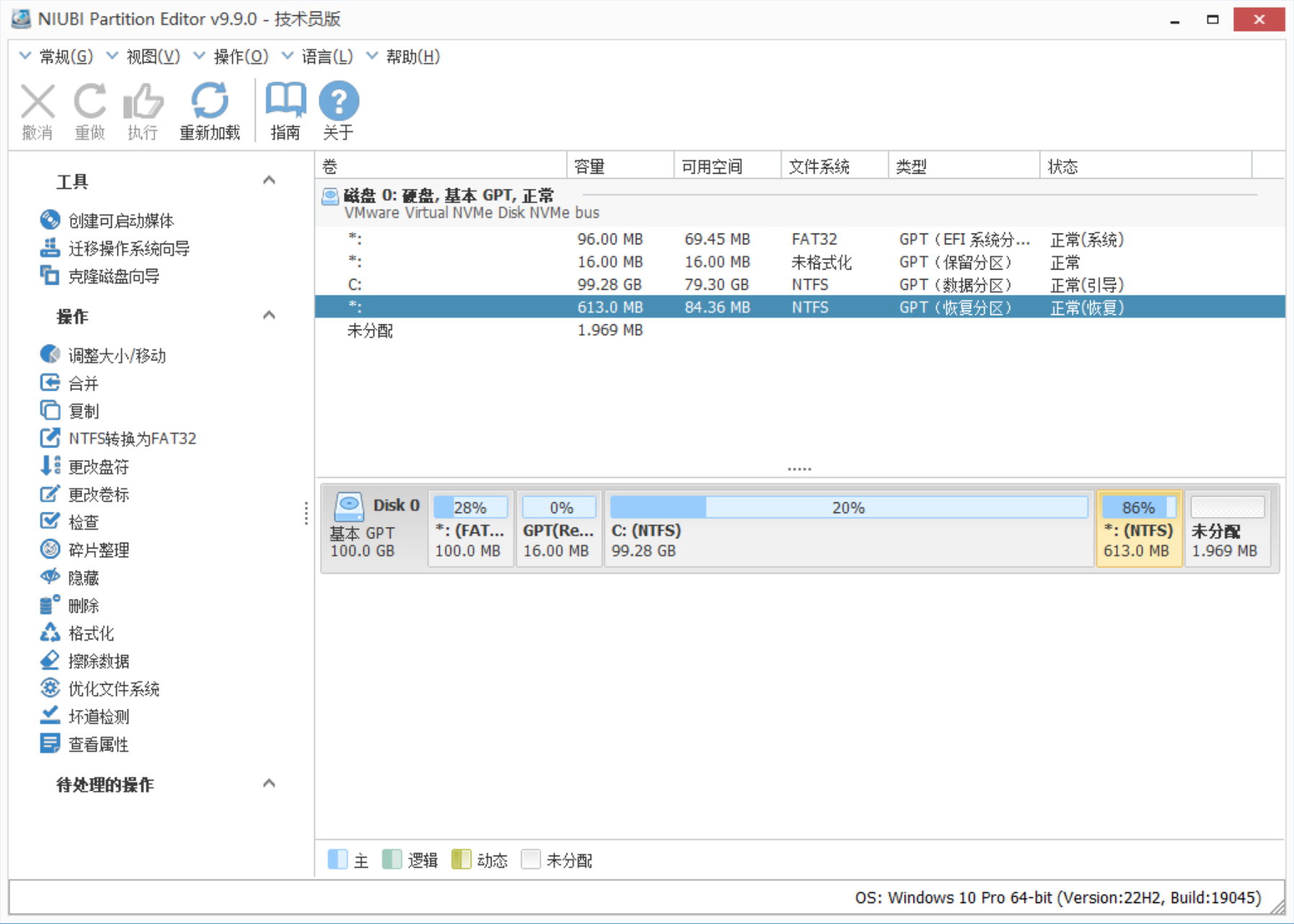Screen dimensions: 1294x924
Task: Click the sidebar splitter handle dots
Action: [306, 513]
